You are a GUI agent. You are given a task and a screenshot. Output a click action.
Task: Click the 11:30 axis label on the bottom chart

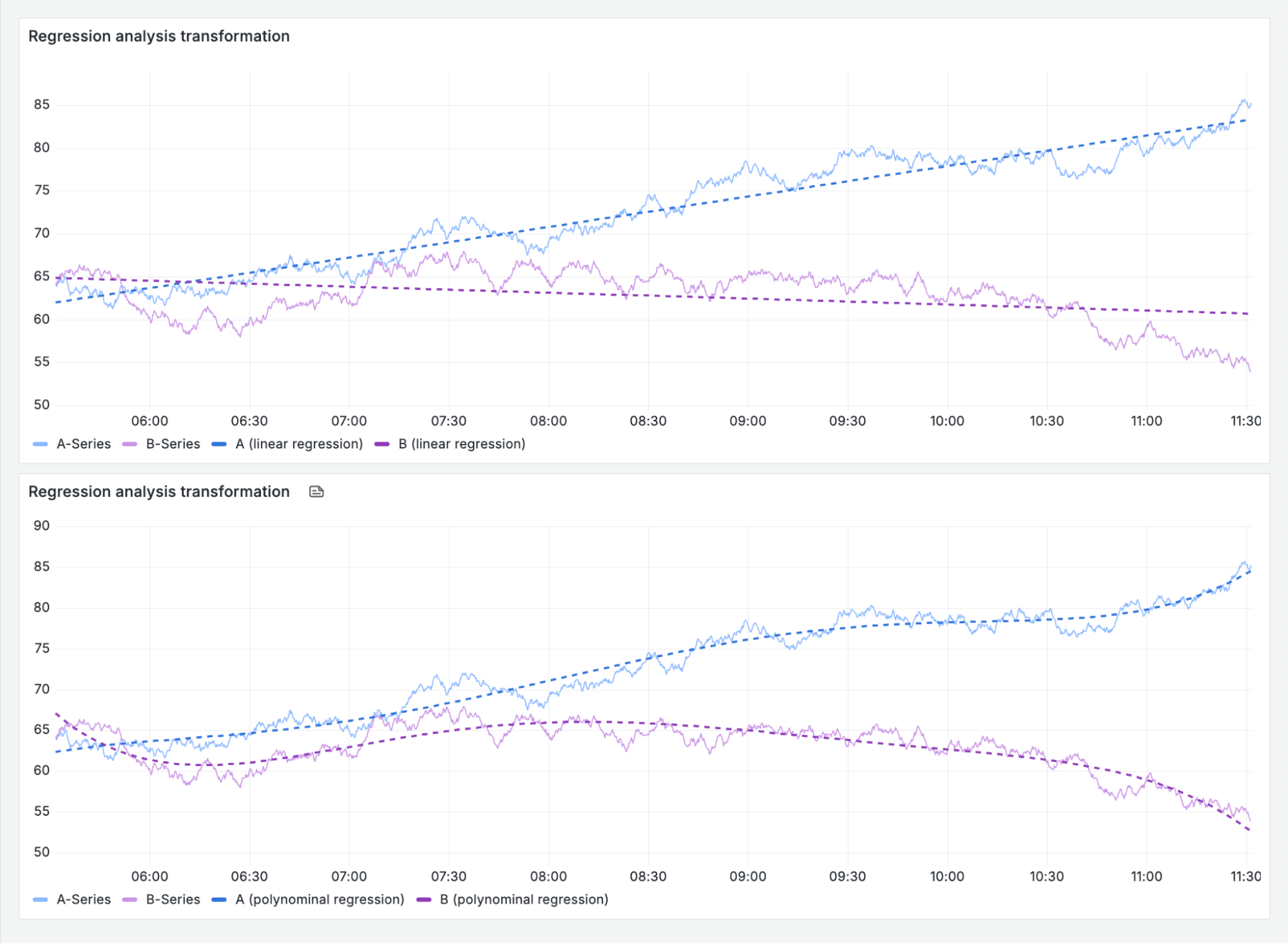tap(1245, 876)
